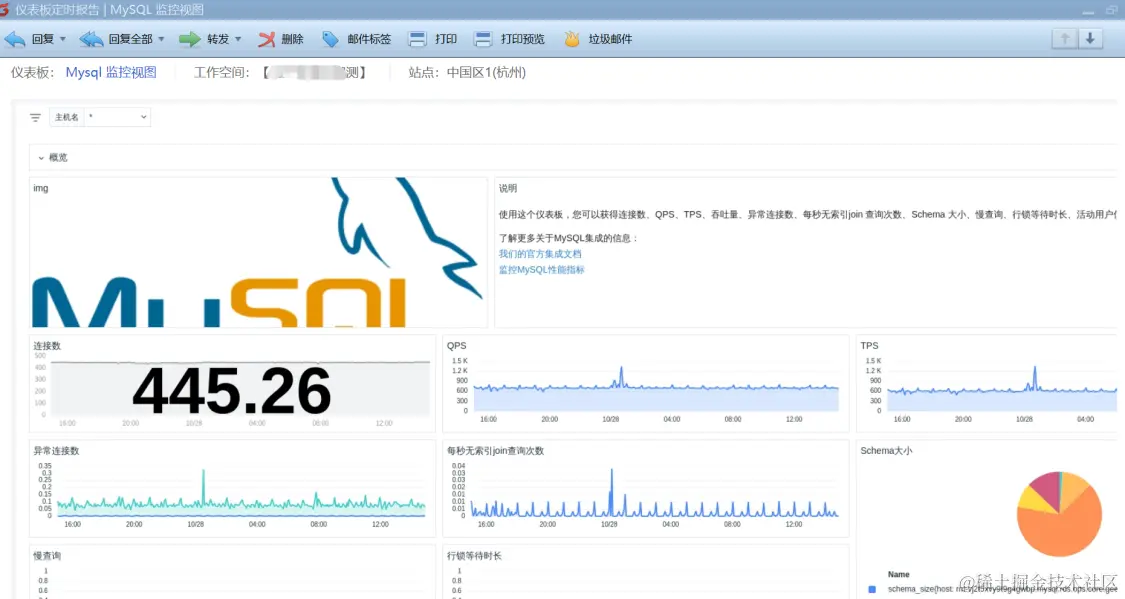The image size is (1125, 599).
Task: Open 我们的官方集成文档 link
Action: pos(540,254)
